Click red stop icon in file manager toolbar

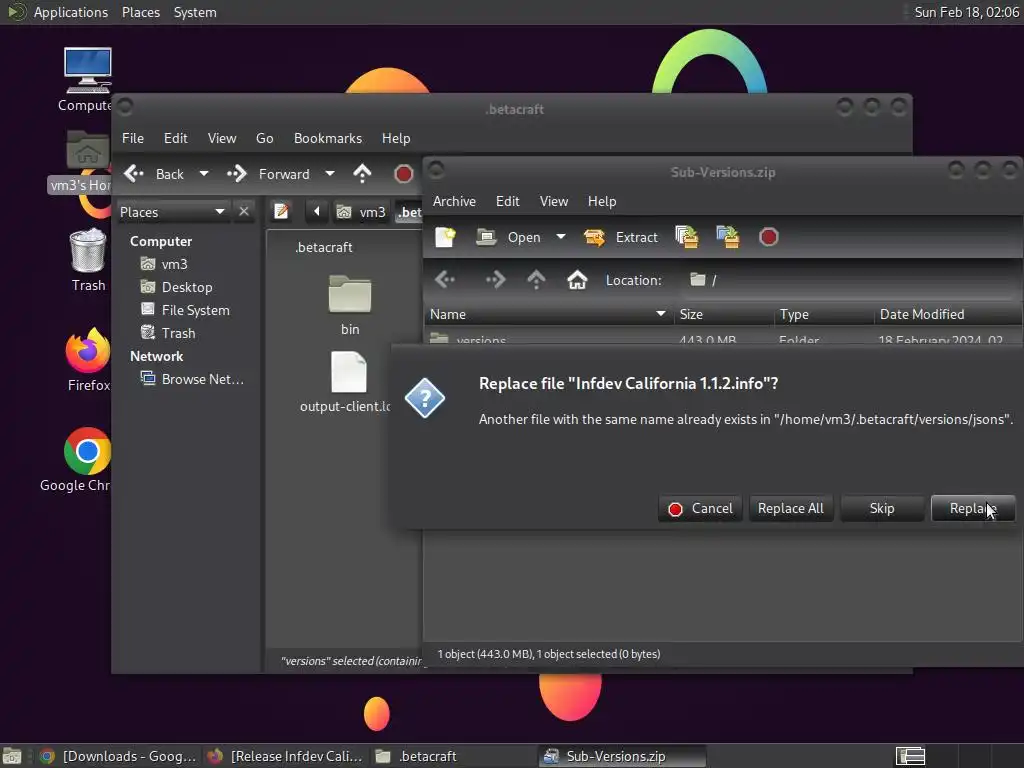[404, 174]
